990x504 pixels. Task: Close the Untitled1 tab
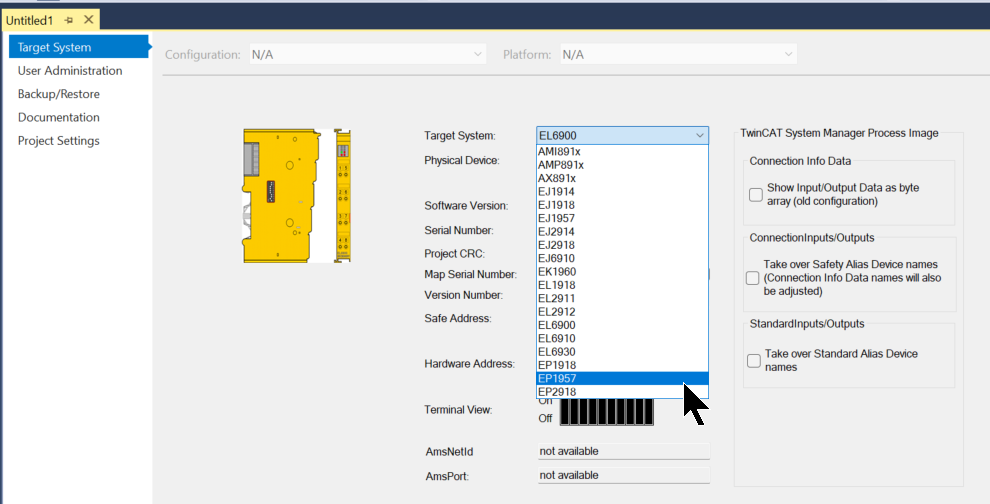[89, 20]
